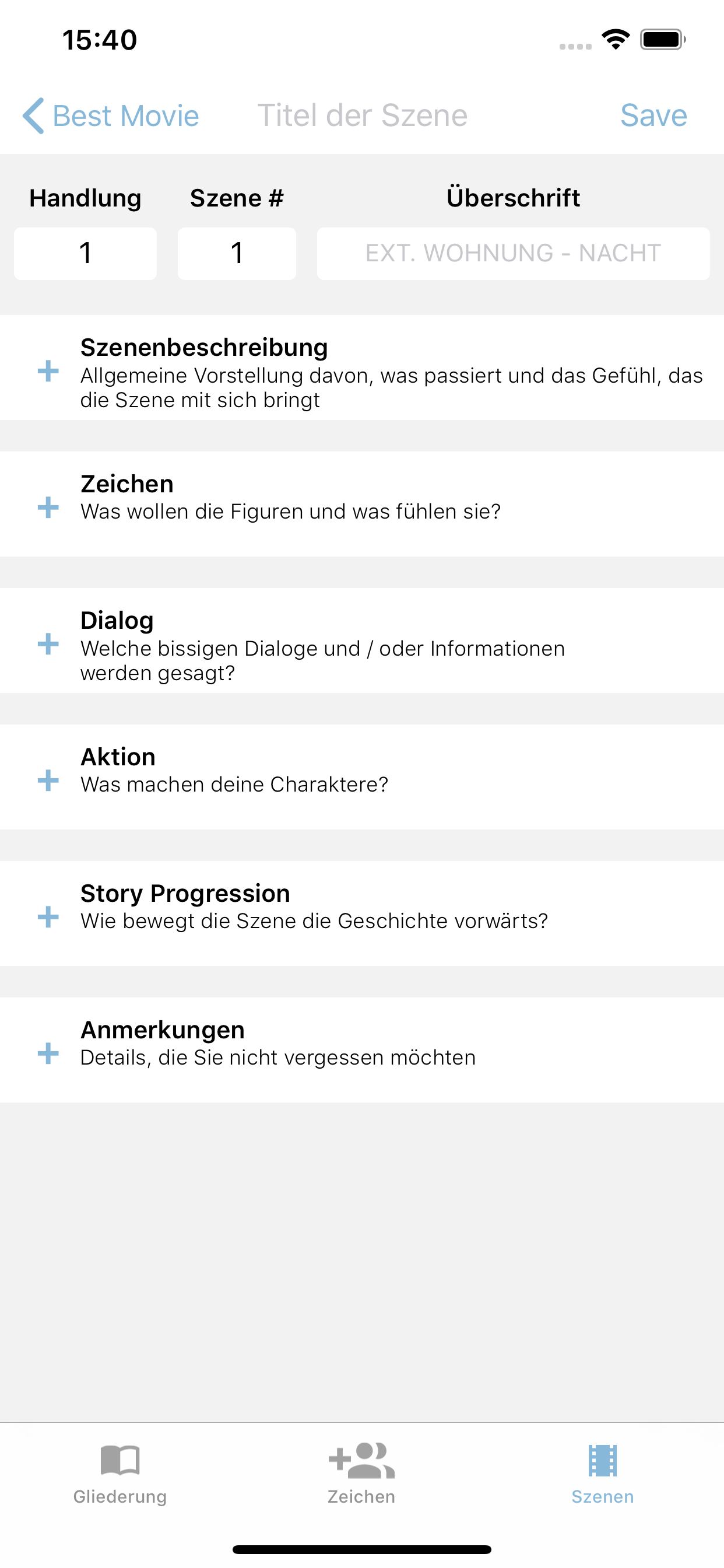The height and width of the screenshot is (1568, 724).
Task: Tap the back chevron arrow icon
Action: (x=33, y=116)
